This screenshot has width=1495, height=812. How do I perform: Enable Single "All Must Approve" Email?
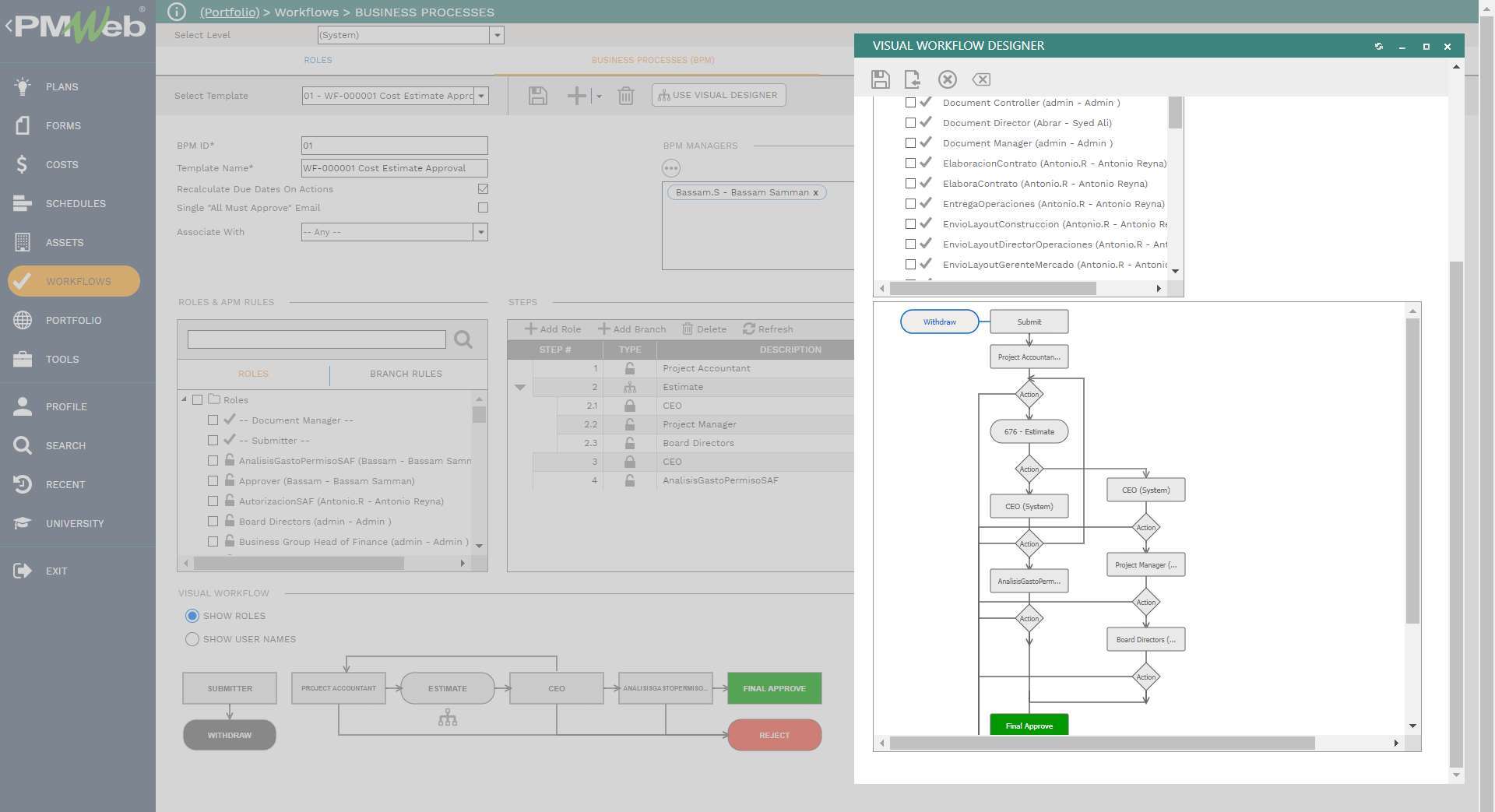[x=483, y=207]
